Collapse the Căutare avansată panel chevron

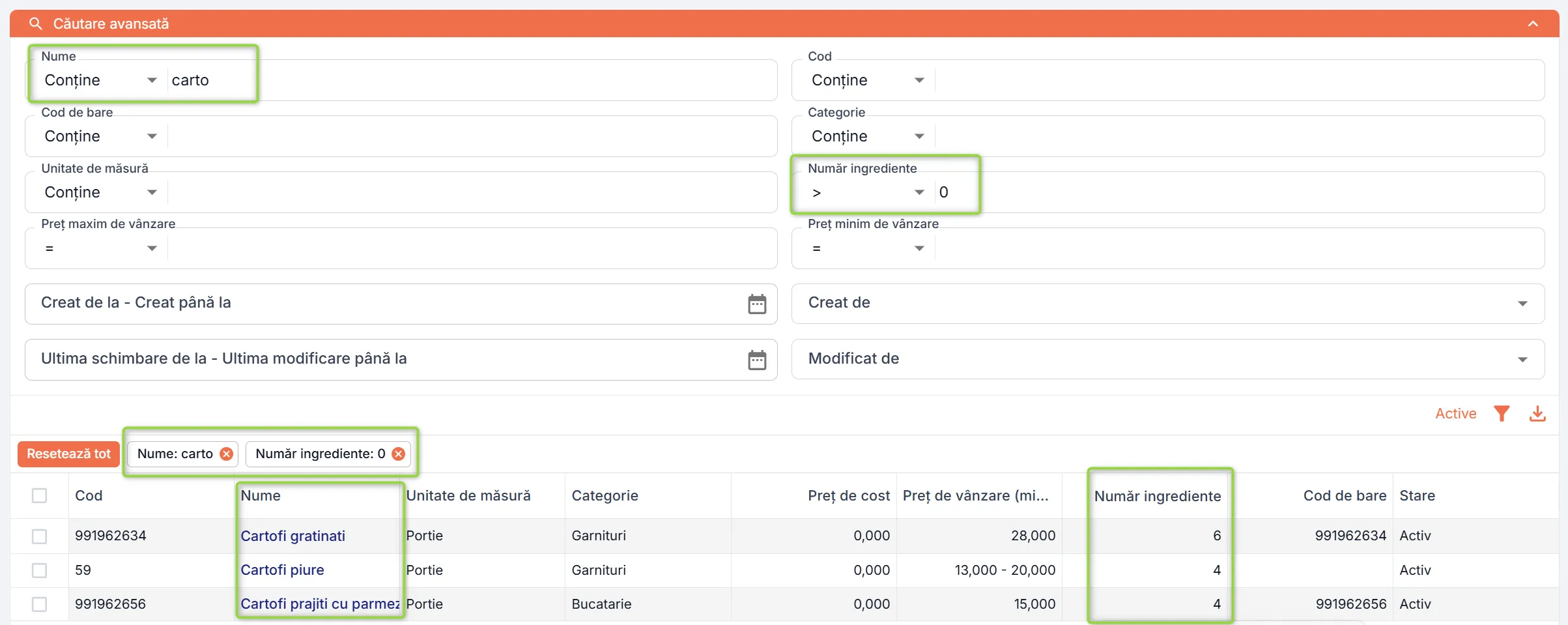1533,24
